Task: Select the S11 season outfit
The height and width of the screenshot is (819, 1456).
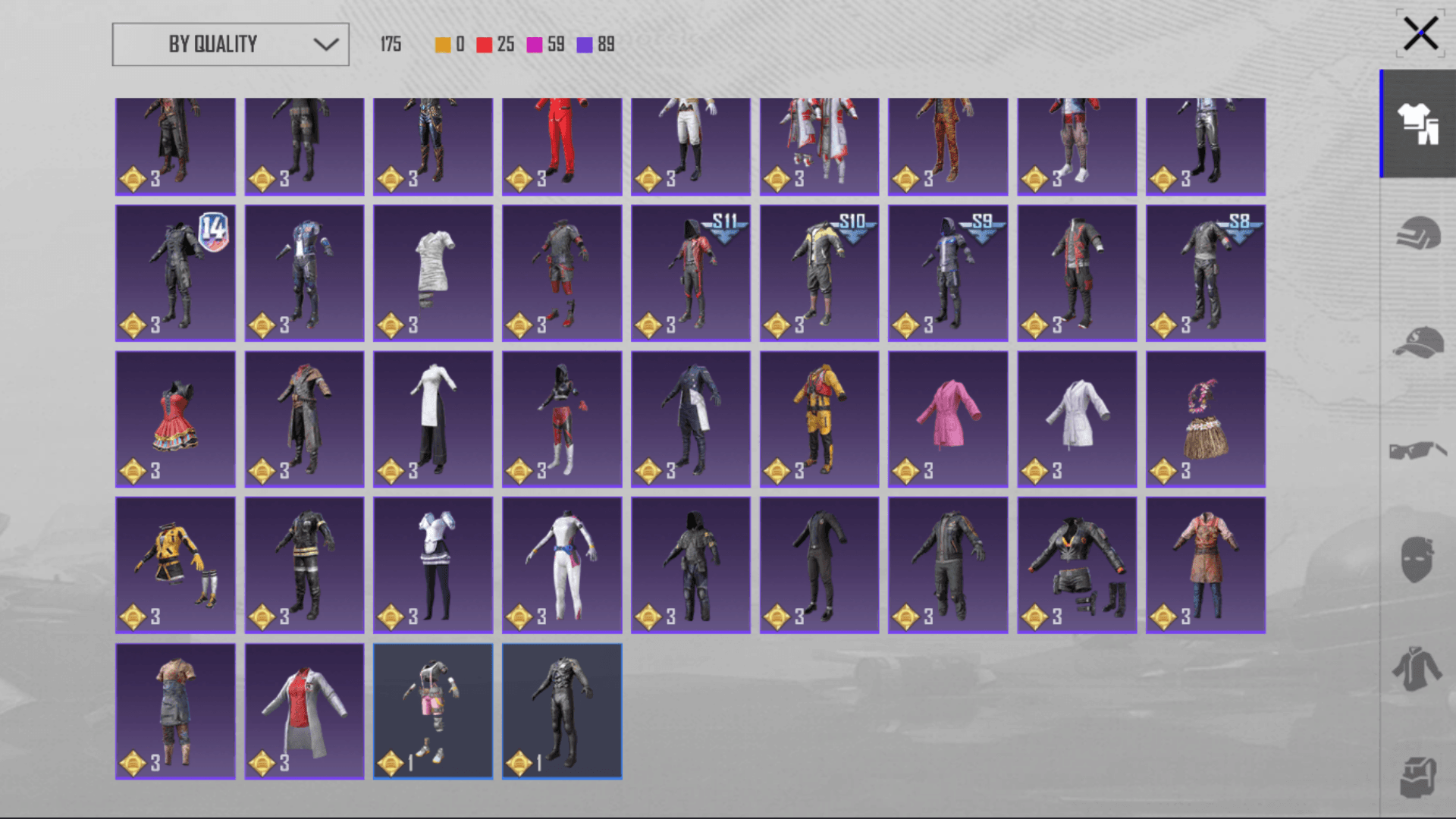Action: (x=691, y=273)
